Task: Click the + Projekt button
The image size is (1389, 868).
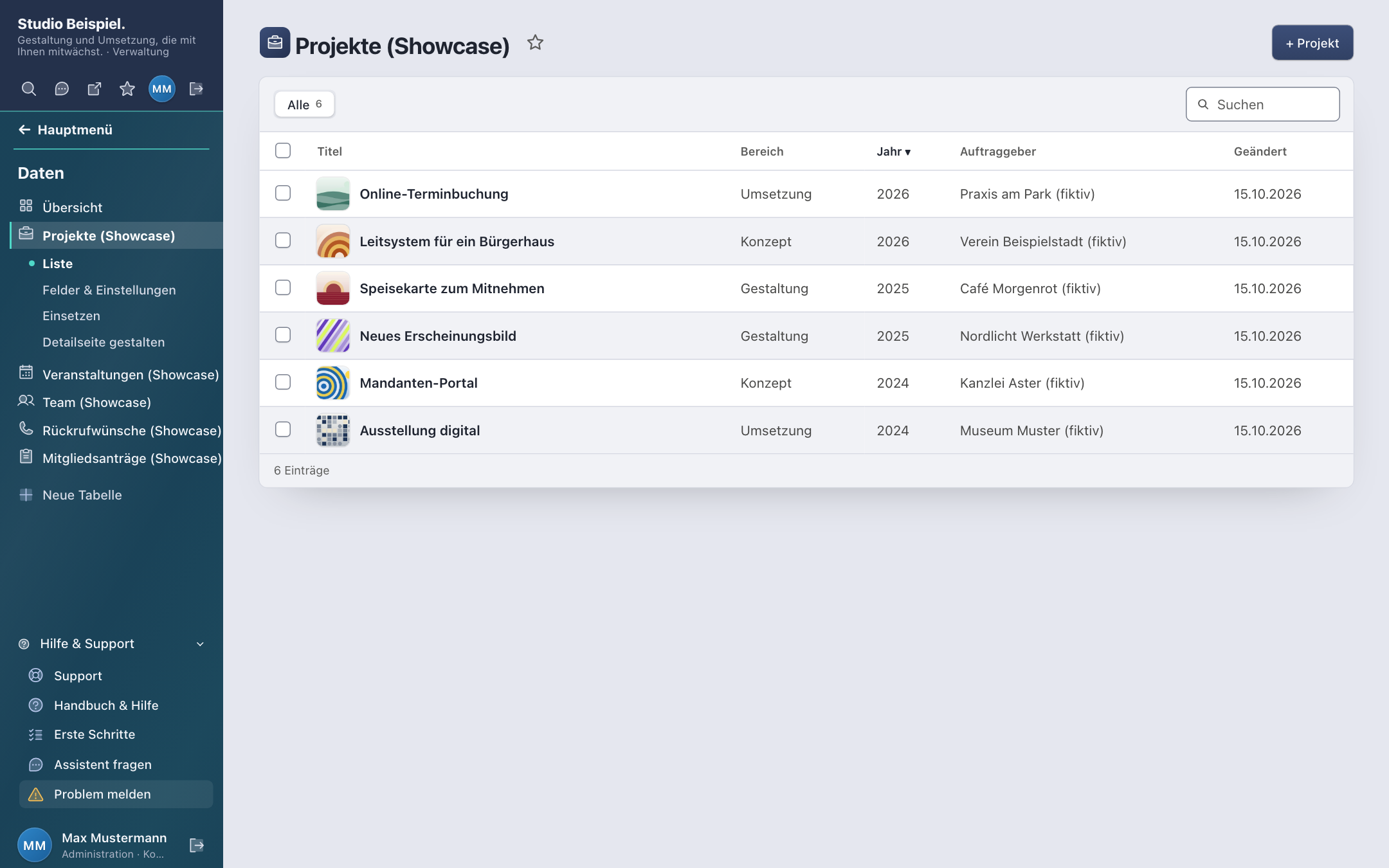Action: pyautogui.click(x=1312, y=43)
